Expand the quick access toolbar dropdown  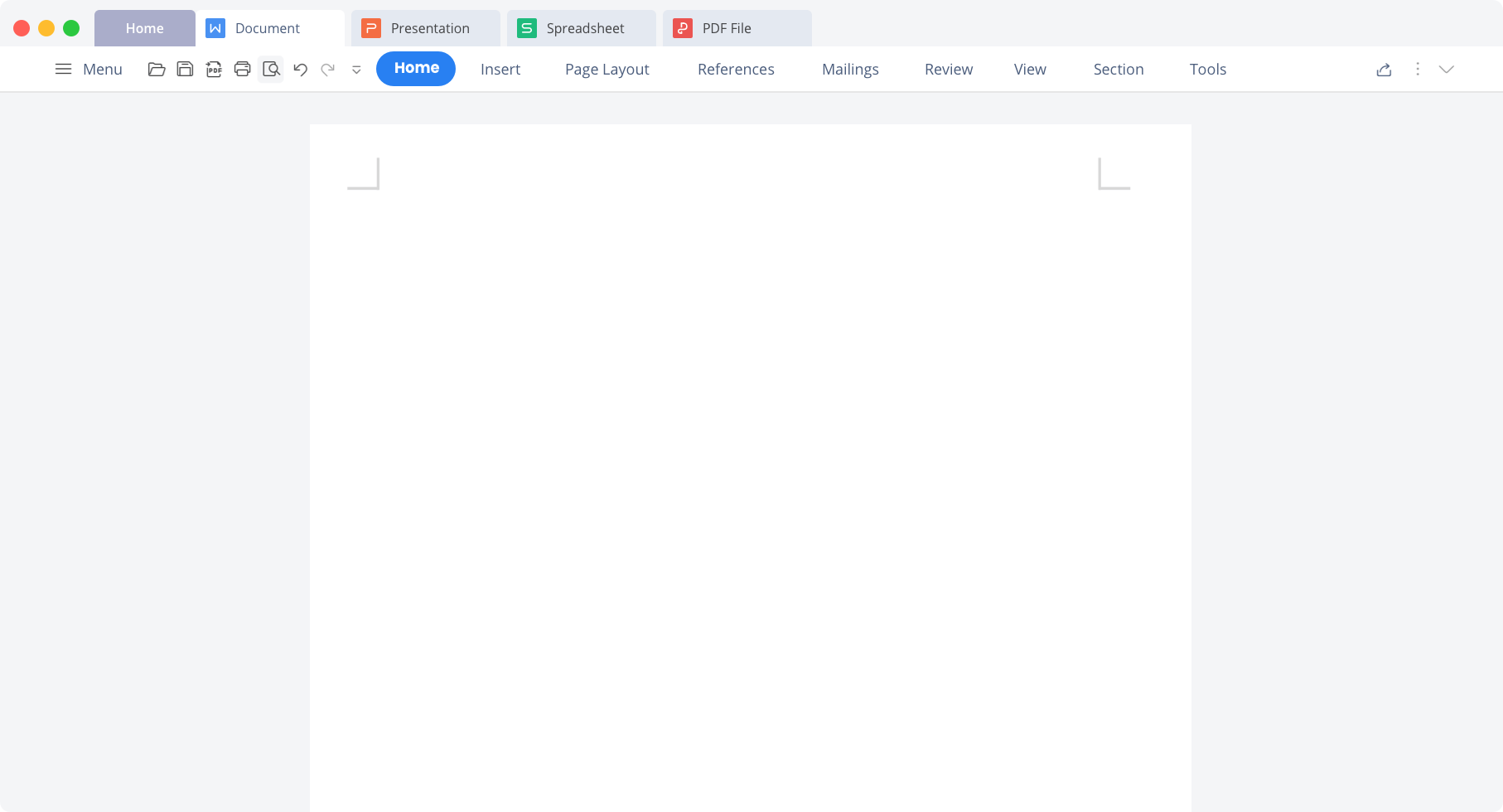(x=356, y=70)
